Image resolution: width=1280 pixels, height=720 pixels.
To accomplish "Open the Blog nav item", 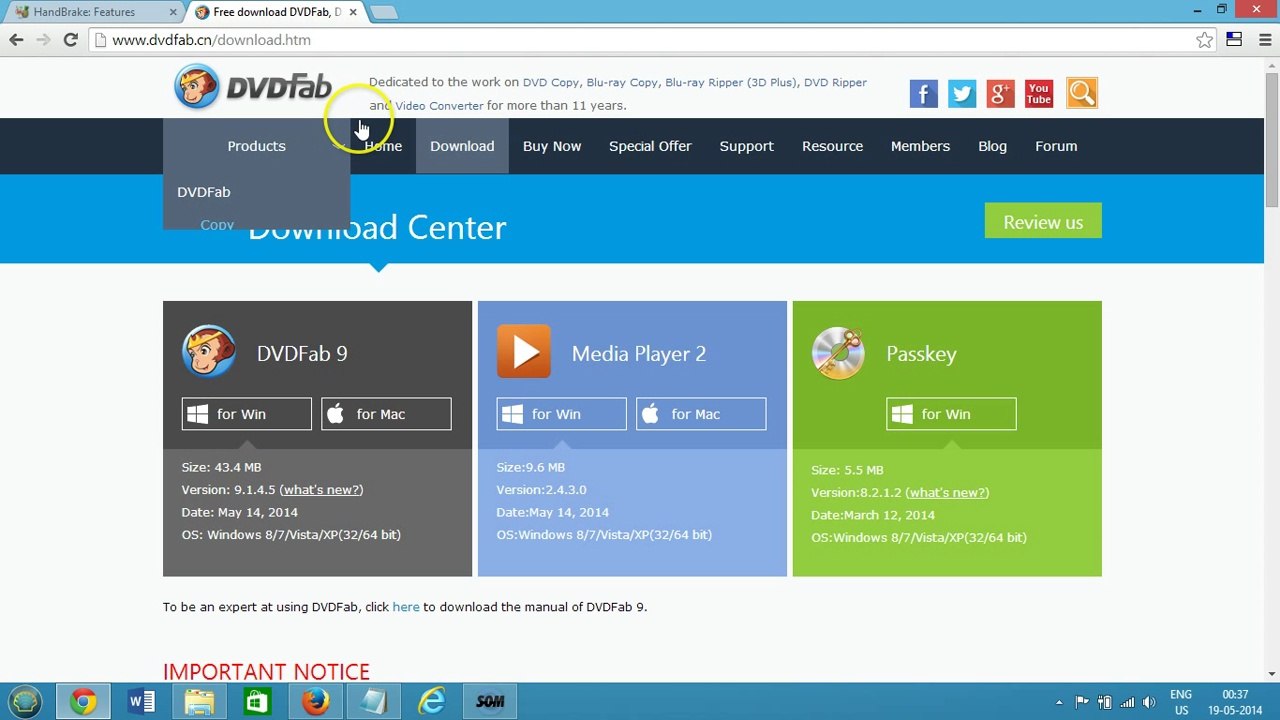I will tap(992, 146).
